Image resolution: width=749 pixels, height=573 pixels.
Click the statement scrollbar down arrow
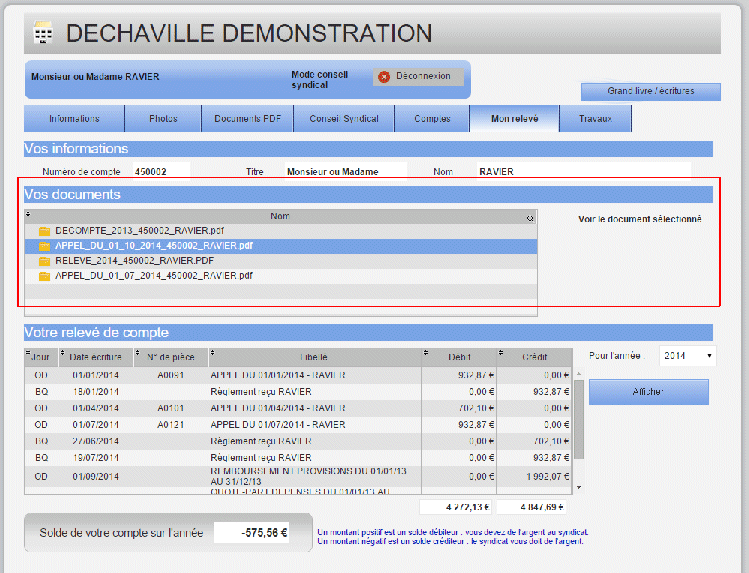pos(579,488)
